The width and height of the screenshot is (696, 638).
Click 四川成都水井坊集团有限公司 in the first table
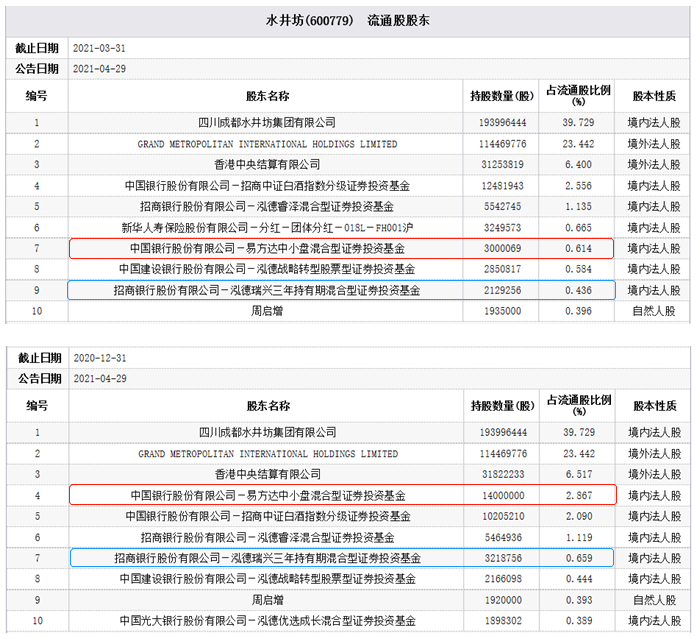(267, 123)
